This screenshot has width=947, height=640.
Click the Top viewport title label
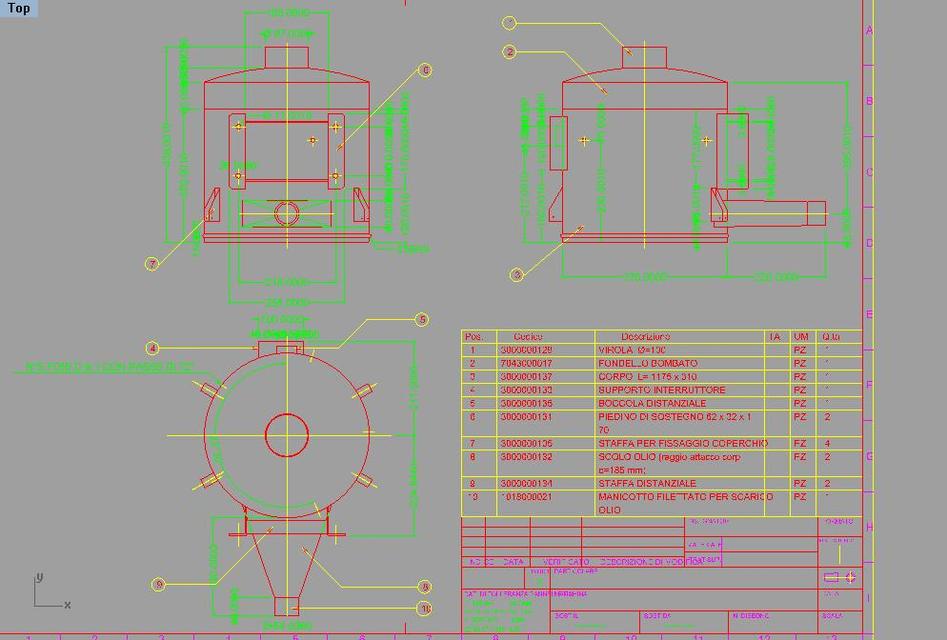(x=19, y=9)
